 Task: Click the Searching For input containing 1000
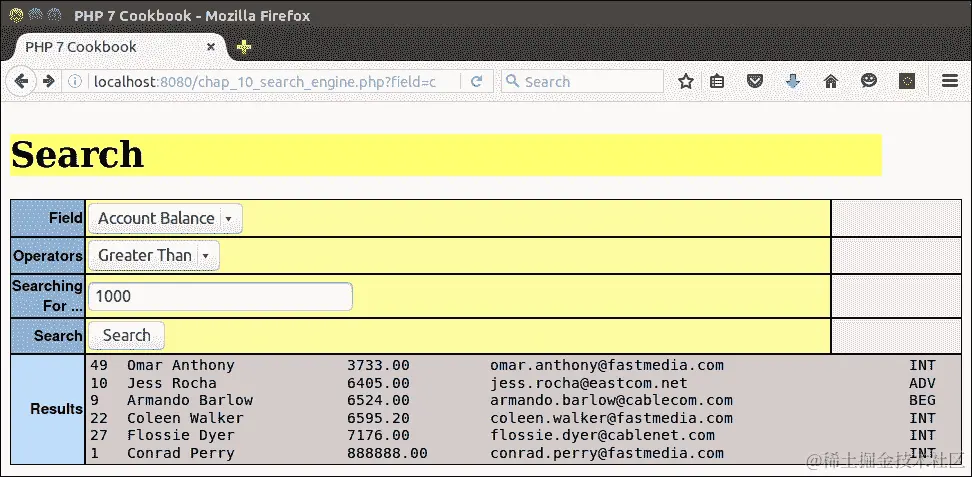point(220,296)
